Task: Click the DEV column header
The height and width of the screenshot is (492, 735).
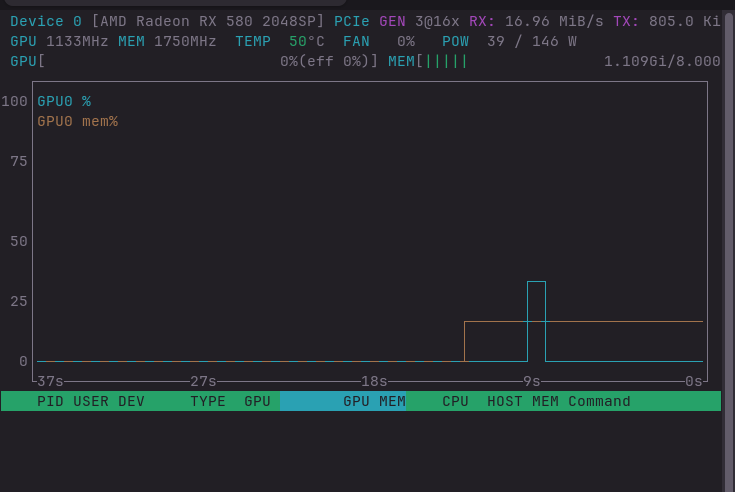Action: pos(132,402)
